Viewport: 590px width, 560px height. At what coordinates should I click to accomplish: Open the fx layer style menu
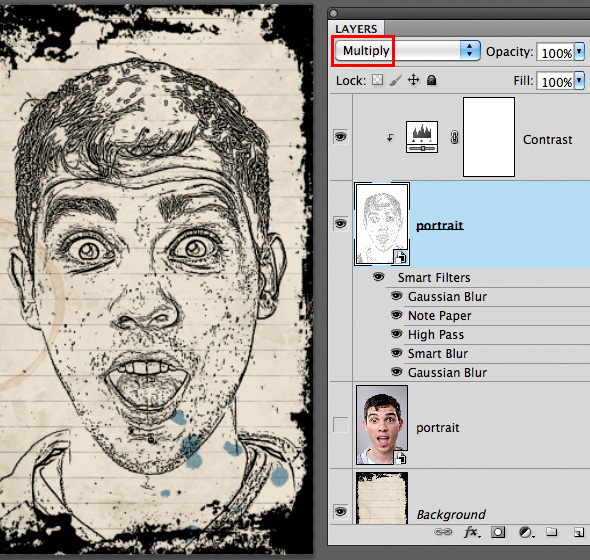point(472,532)
